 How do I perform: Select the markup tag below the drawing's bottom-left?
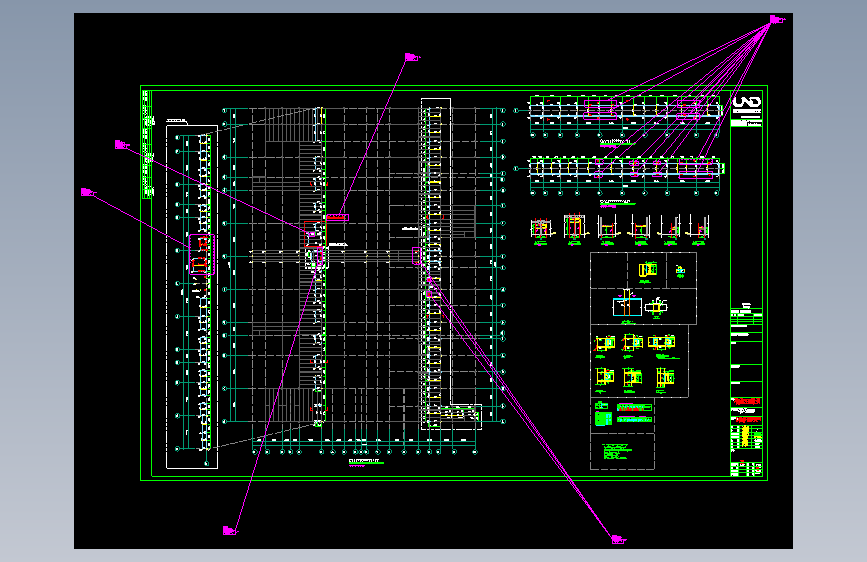tap(230, 531)
